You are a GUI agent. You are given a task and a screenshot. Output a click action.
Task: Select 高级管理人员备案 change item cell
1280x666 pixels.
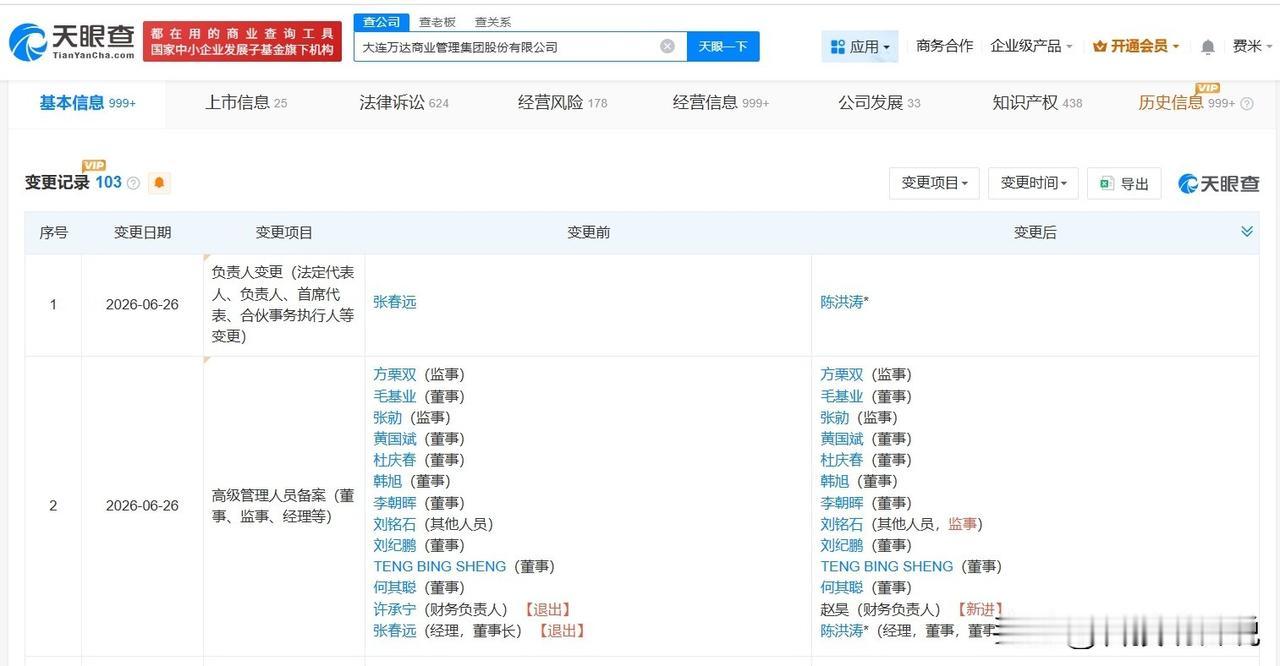click(x=283, y=505)
